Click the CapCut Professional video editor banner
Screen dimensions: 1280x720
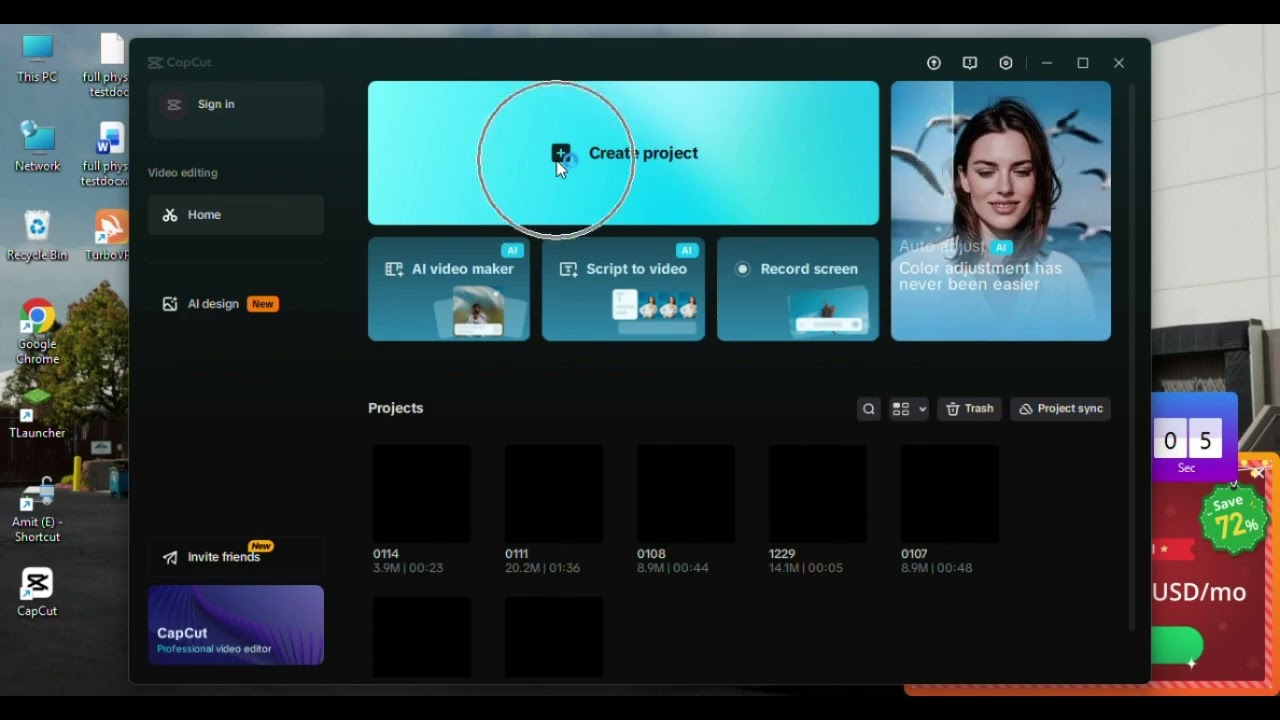pyautogui.click(x=236, y=625)
